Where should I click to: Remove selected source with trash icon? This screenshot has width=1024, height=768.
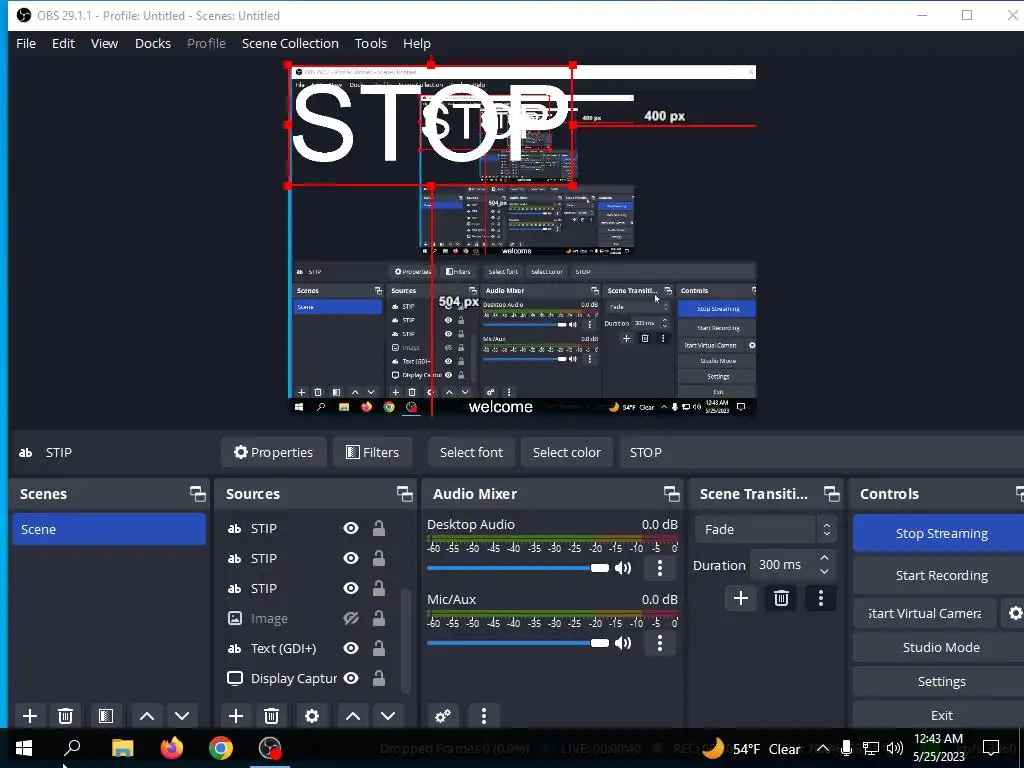(x=272, y=716)
